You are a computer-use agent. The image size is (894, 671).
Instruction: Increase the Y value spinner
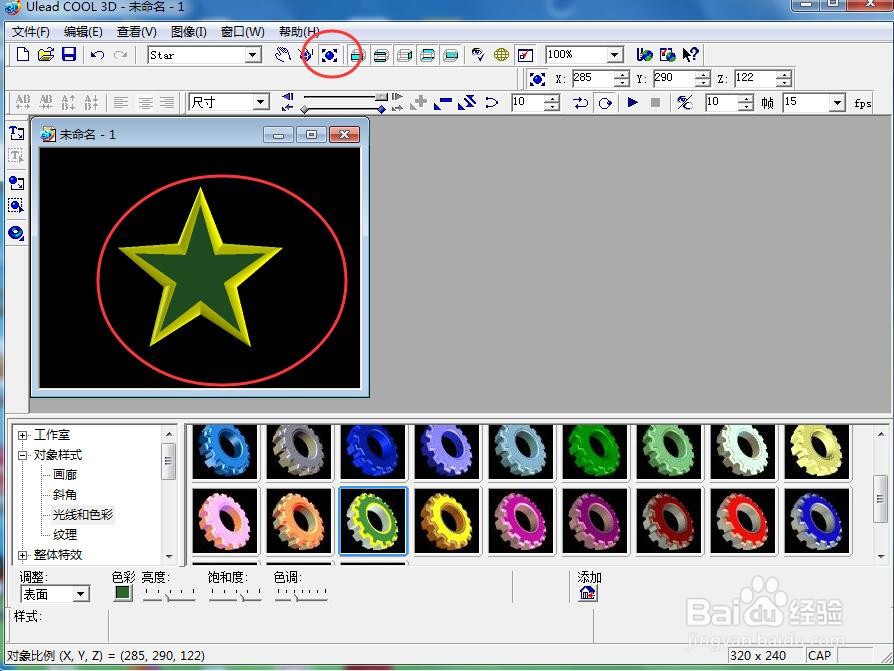[704, 75]
